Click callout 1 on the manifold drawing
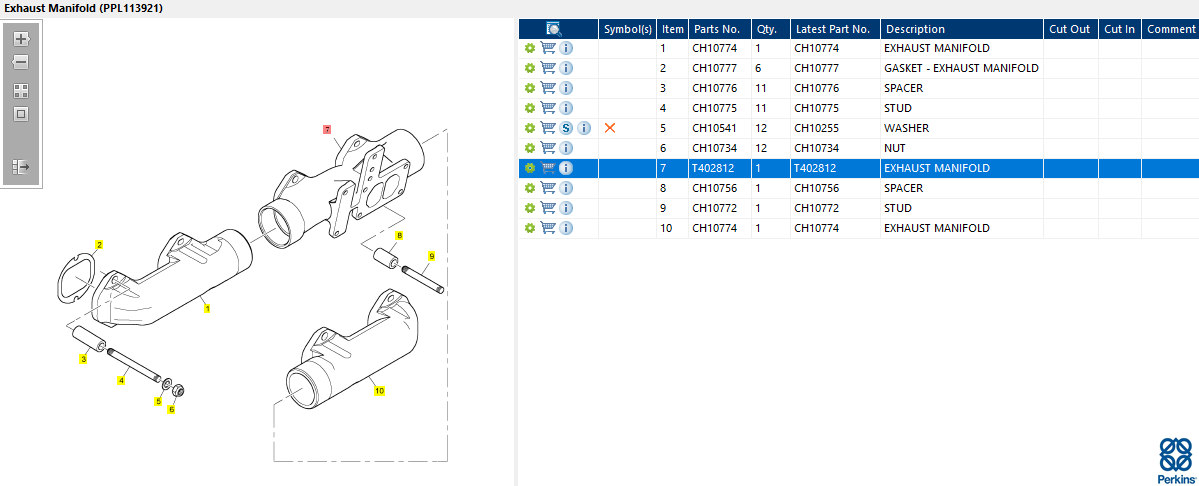The width and height of the screenshot is (1199, 486). (x=206, y=309)
